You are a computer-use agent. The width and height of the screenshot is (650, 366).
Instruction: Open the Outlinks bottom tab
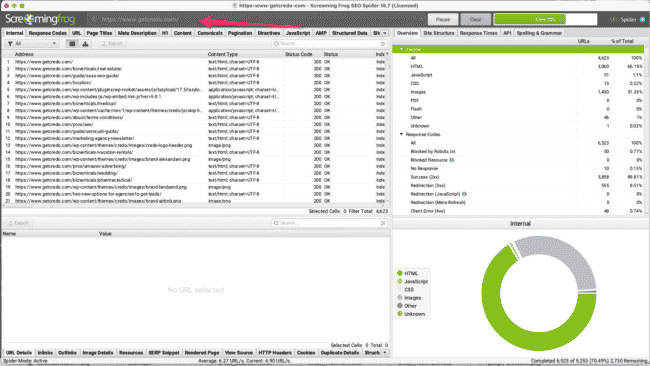68,352
